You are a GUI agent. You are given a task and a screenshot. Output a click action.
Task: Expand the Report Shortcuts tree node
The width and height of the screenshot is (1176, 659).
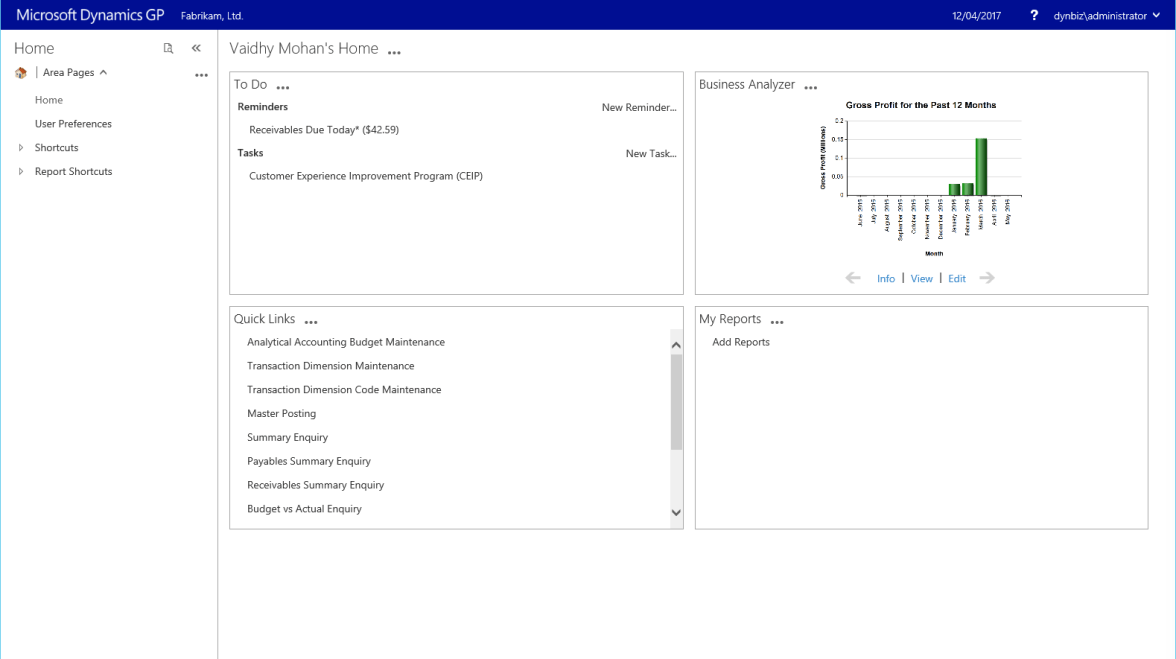(21, 172)
